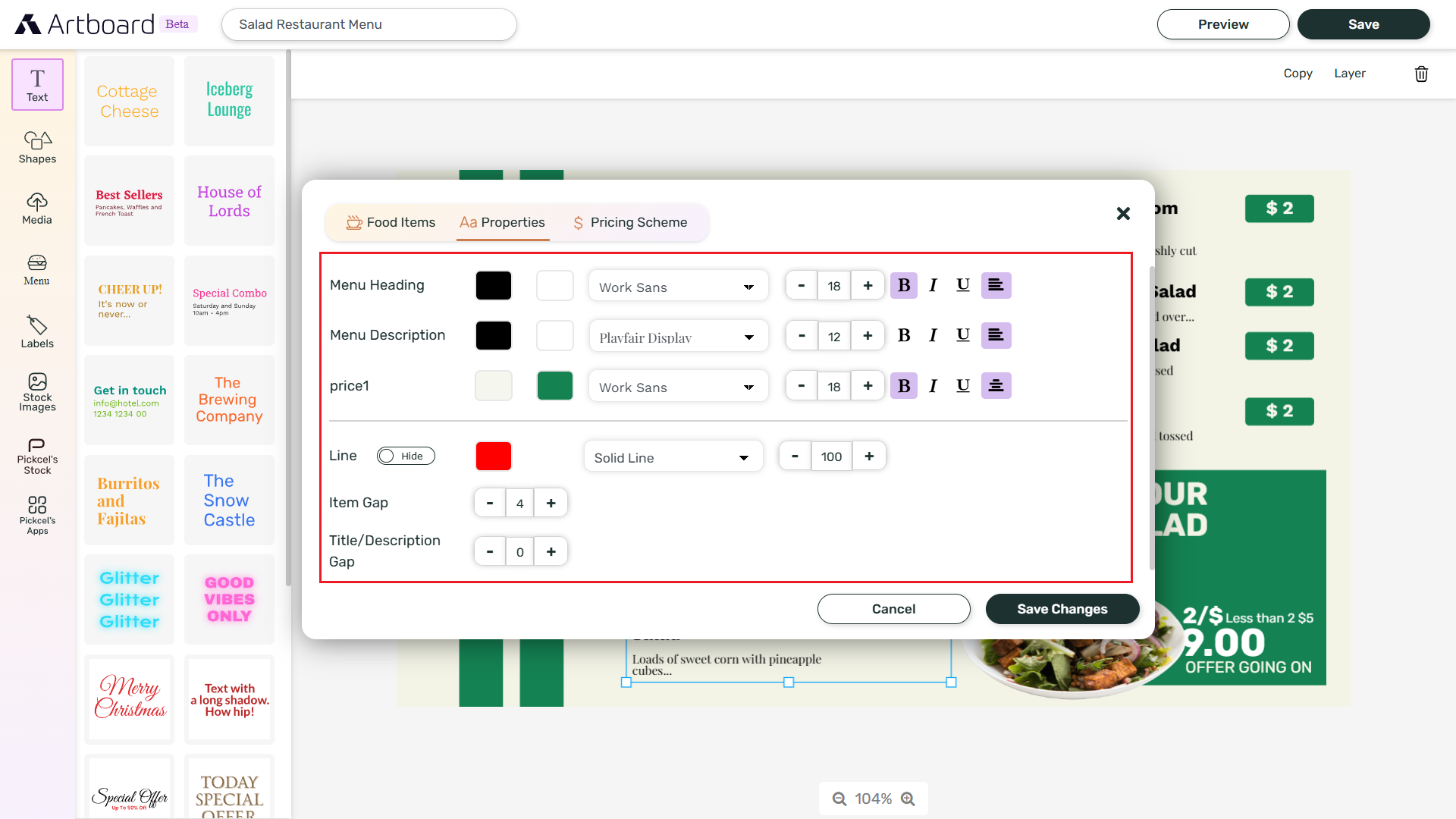Click the Preview button
Viewport: 1456px width, 819px height.
(1222, 24)
